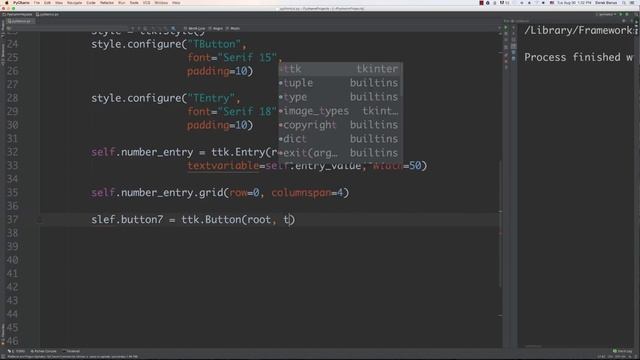Open the Run menu
This screenshot has width=640, height=360.
(x=122, y=3)
